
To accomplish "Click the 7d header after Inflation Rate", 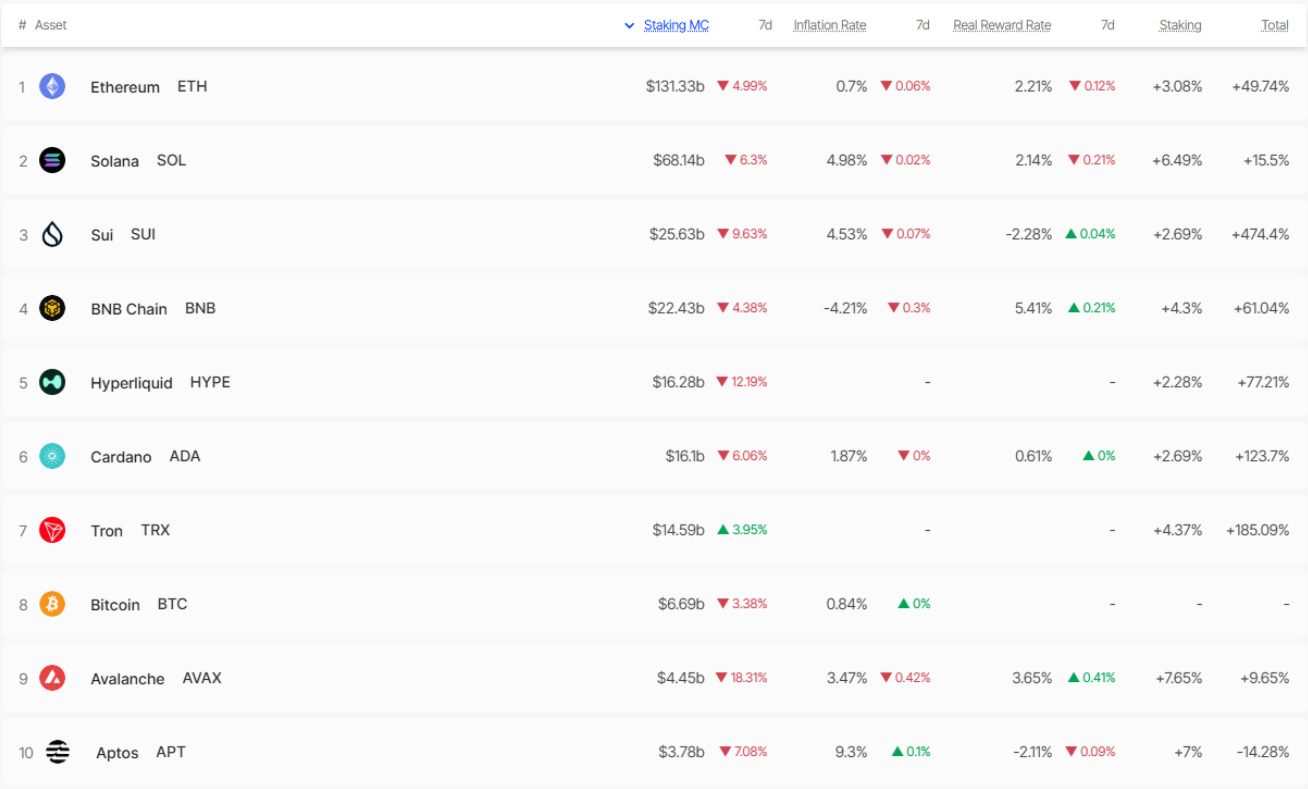I will 923,25.
